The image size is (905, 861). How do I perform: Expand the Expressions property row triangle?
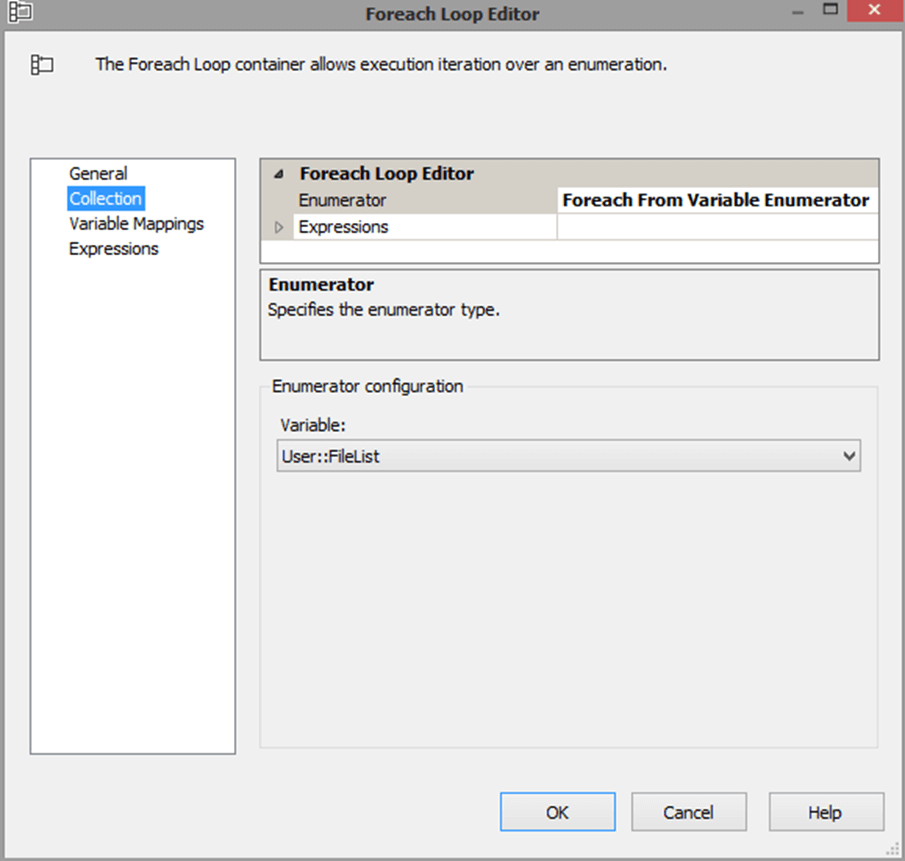(x=279, y=228)
